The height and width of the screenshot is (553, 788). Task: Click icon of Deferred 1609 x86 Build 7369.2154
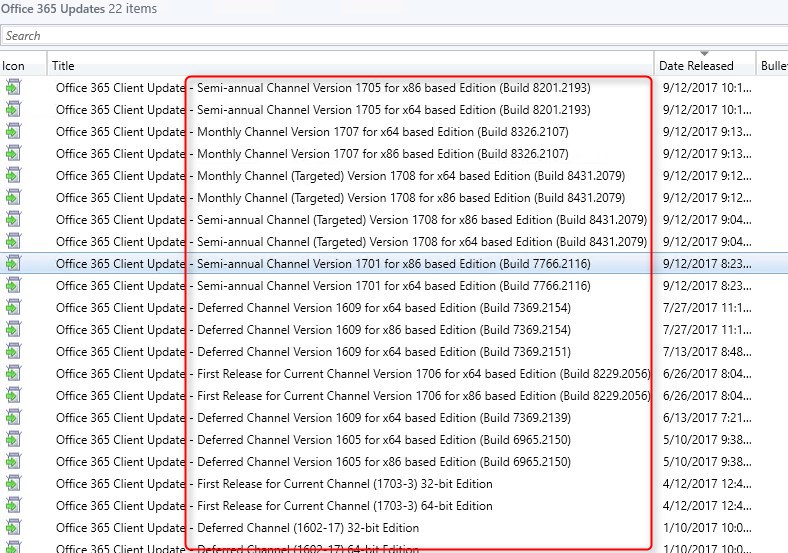(x=13, y=330)
